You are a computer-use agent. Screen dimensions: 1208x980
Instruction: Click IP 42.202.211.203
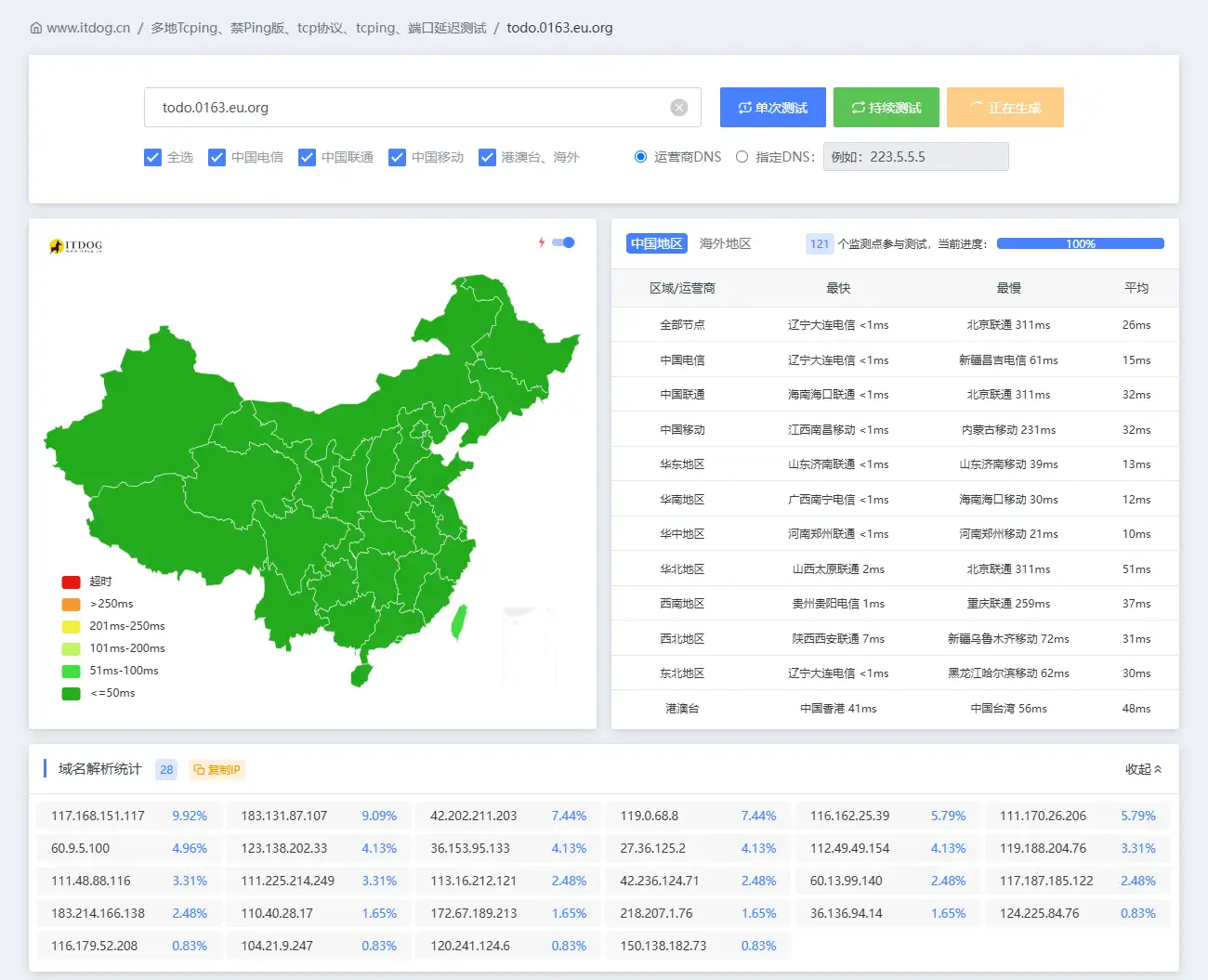(473, 816)
